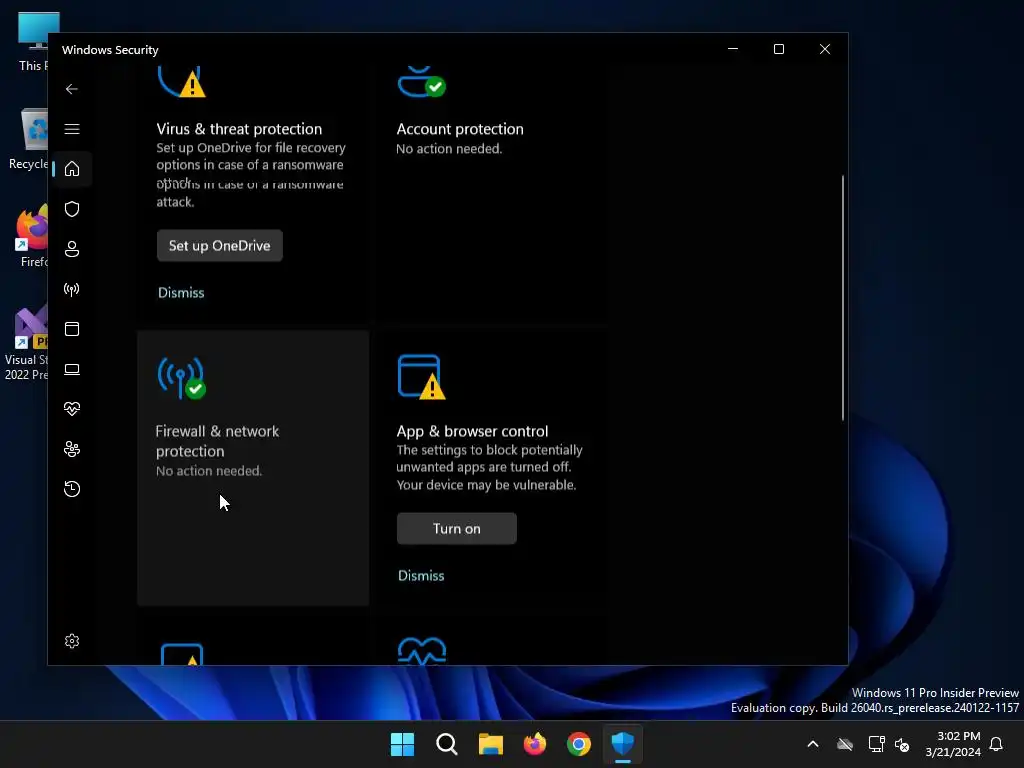Dismiss the App & browser control warning

421,575
